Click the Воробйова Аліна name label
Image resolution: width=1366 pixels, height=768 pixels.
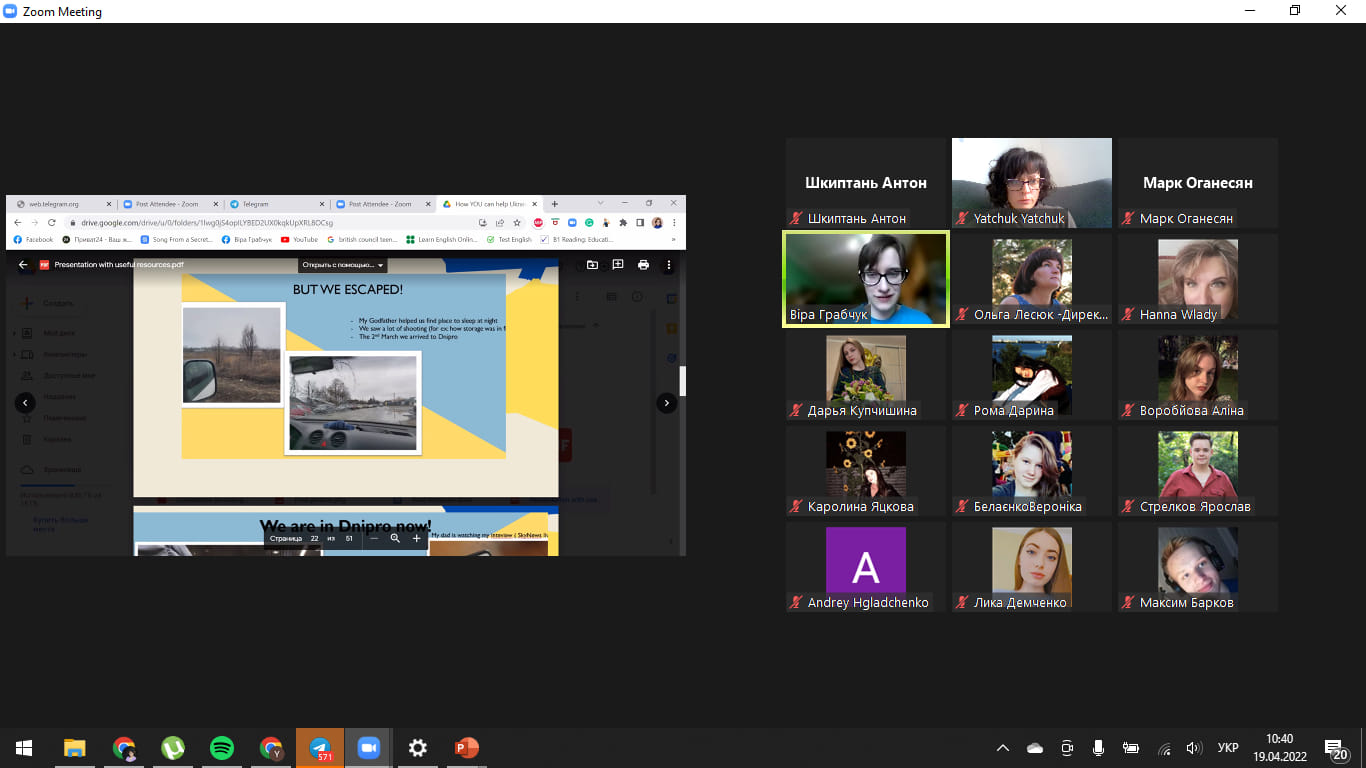click(1194, 410)
